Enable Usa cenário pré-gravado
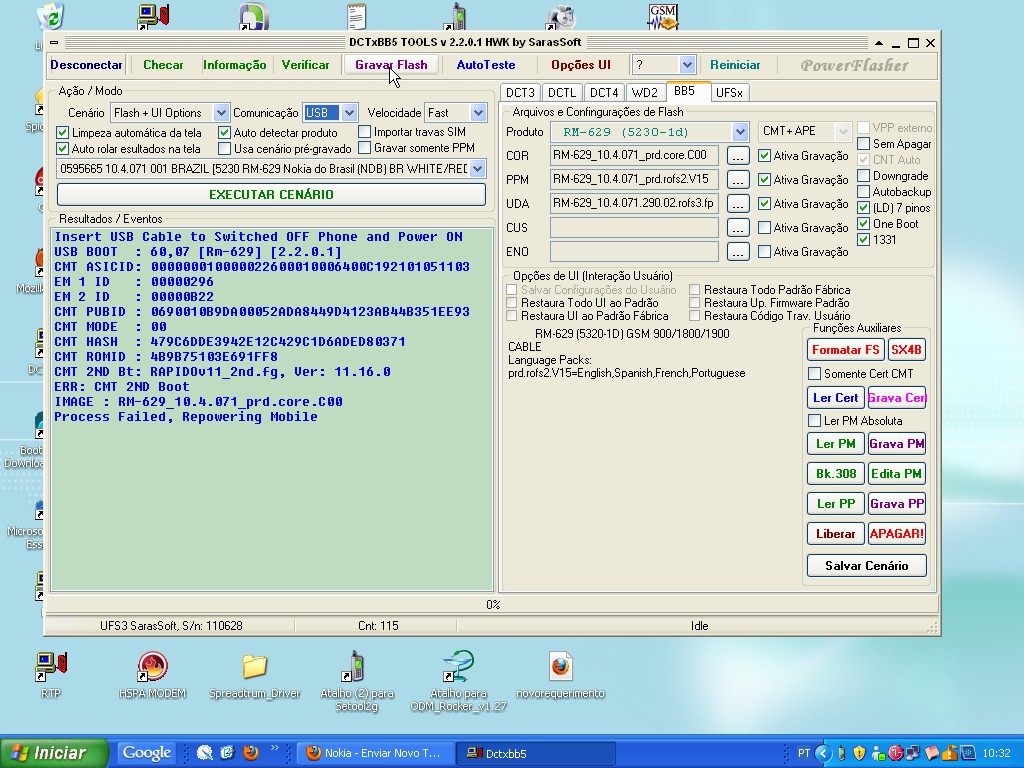This screenshot has height=768, width=1024. [x=225, y=148]
